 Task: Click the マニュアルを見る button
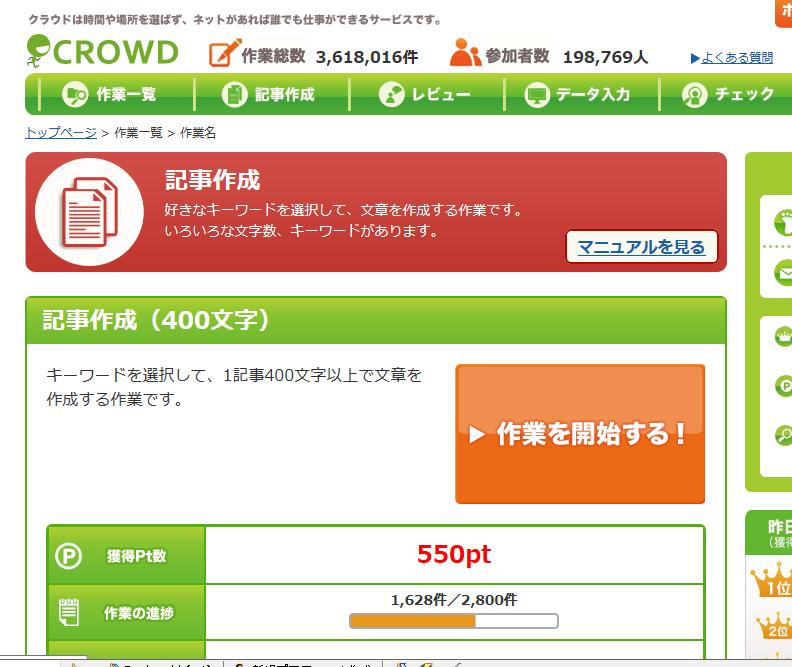[641, 247]
